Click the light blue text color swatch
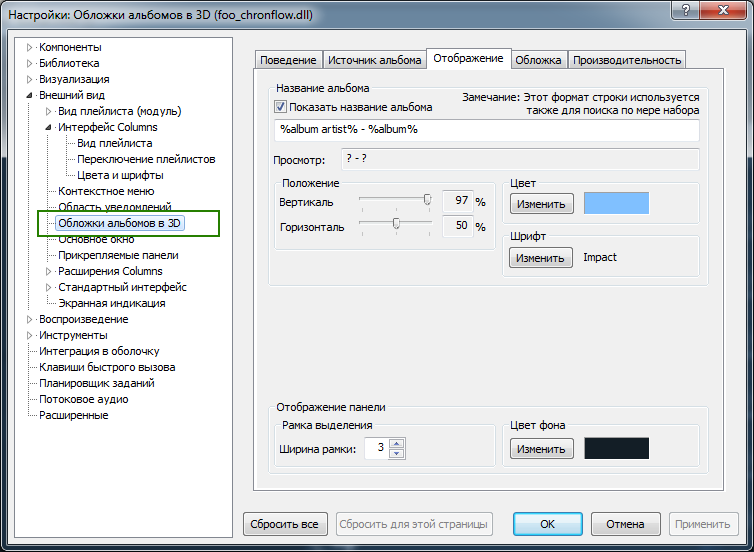Image resolution: width=754 pixels, height=552 pixels. tap(616, 203)
